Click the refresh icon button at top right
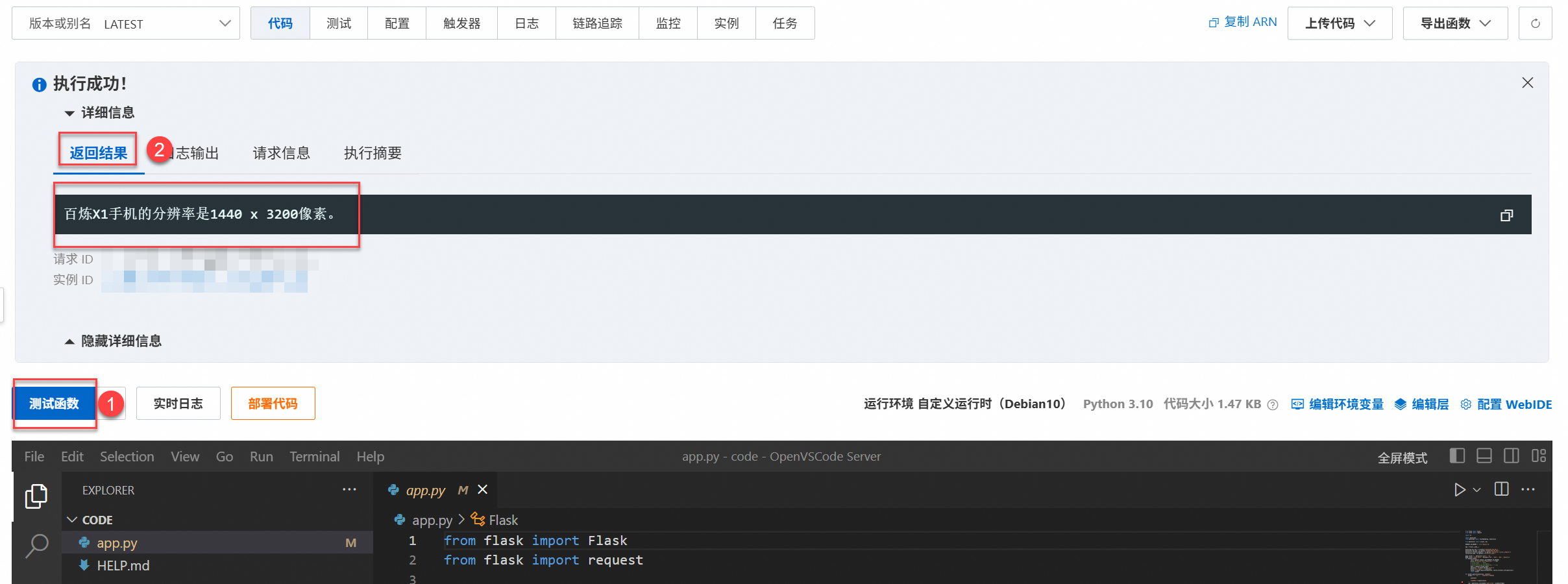1568x584 pixels. [1535, 23]
